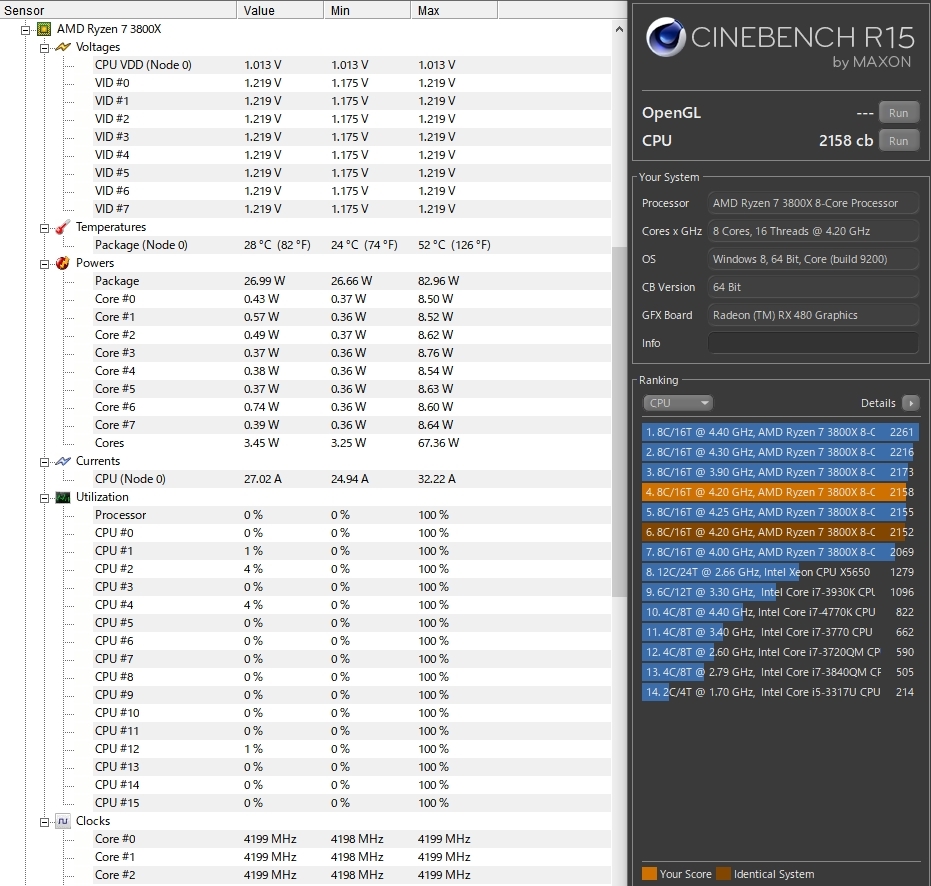The image size is (931, 886).
Task: Collapse the Clocks section
Action: [x=45, y=822]
